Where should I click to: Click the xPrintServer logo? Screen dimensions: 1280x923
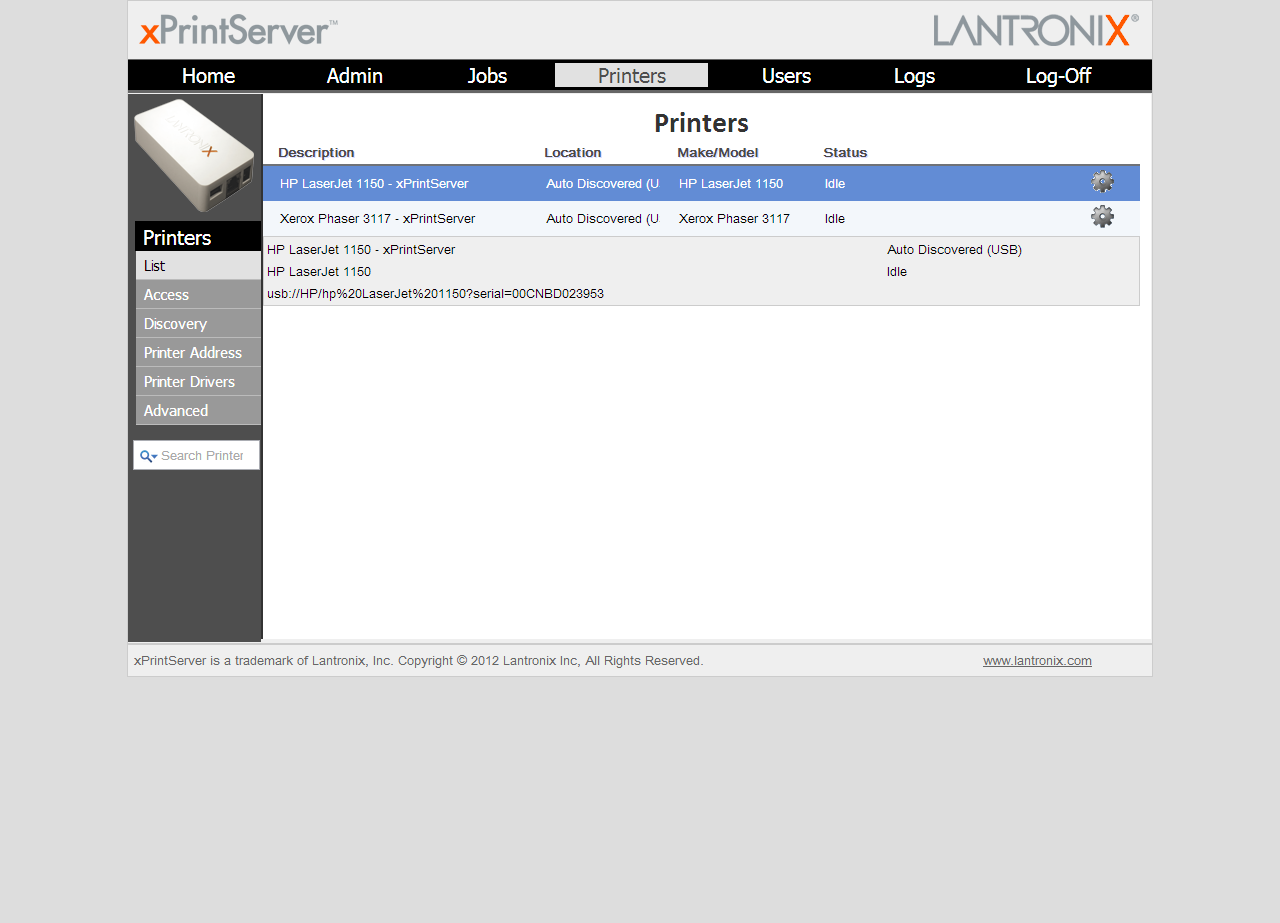238,30
